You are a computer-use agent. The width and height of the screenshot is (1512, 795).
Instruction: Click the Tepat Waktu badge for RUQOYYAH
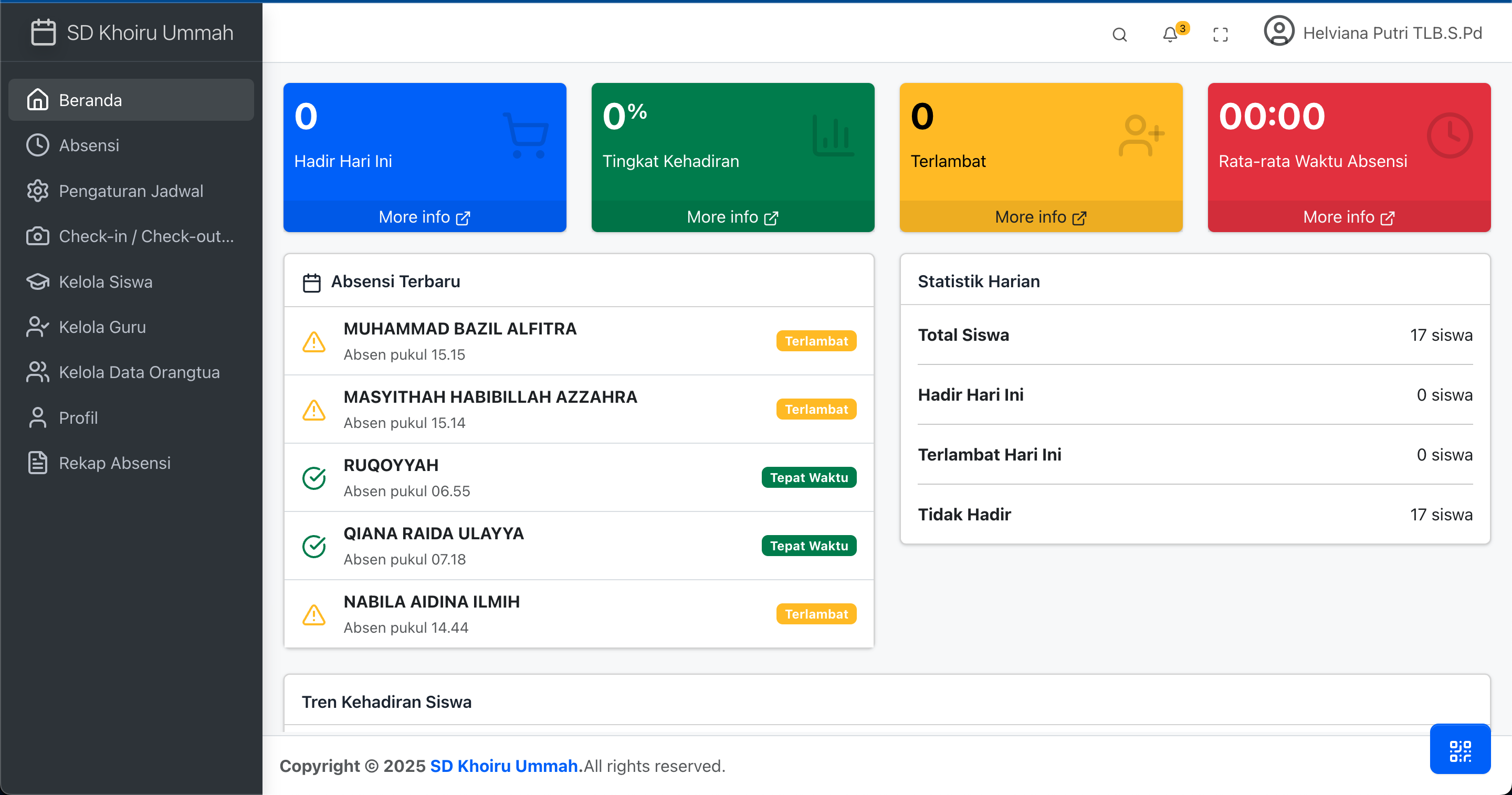coord(809,477)
